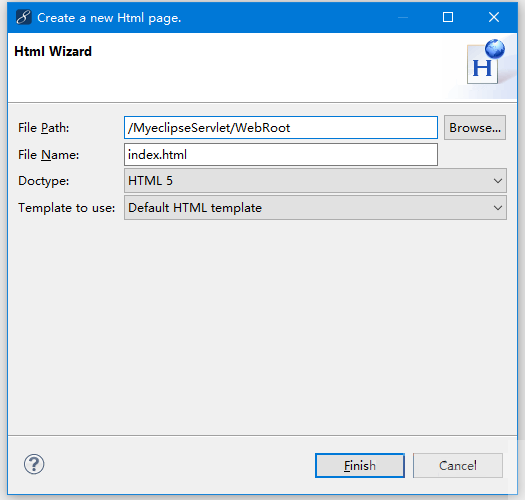
Task: Click the Doctype label
Action: [44, 181]
